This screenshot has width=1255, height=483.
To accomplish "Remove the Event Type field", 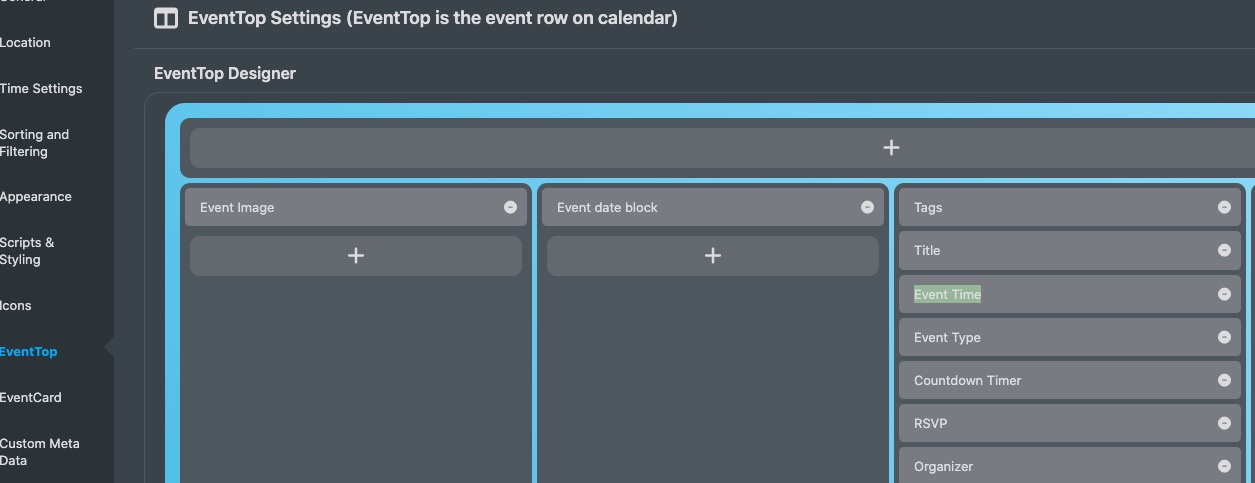I will point(1224,337).
